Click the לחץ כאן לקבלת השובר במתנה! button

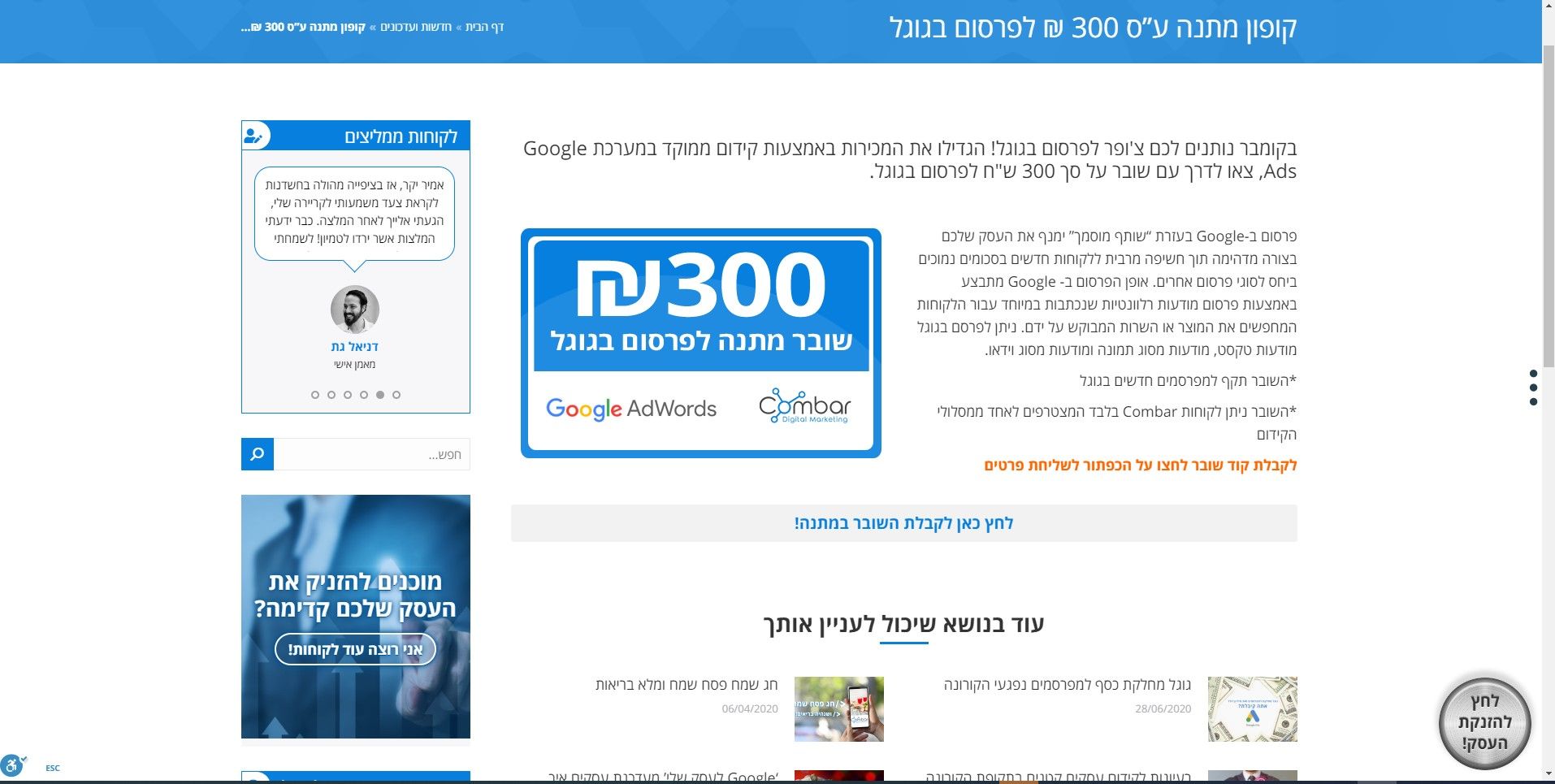904,522
